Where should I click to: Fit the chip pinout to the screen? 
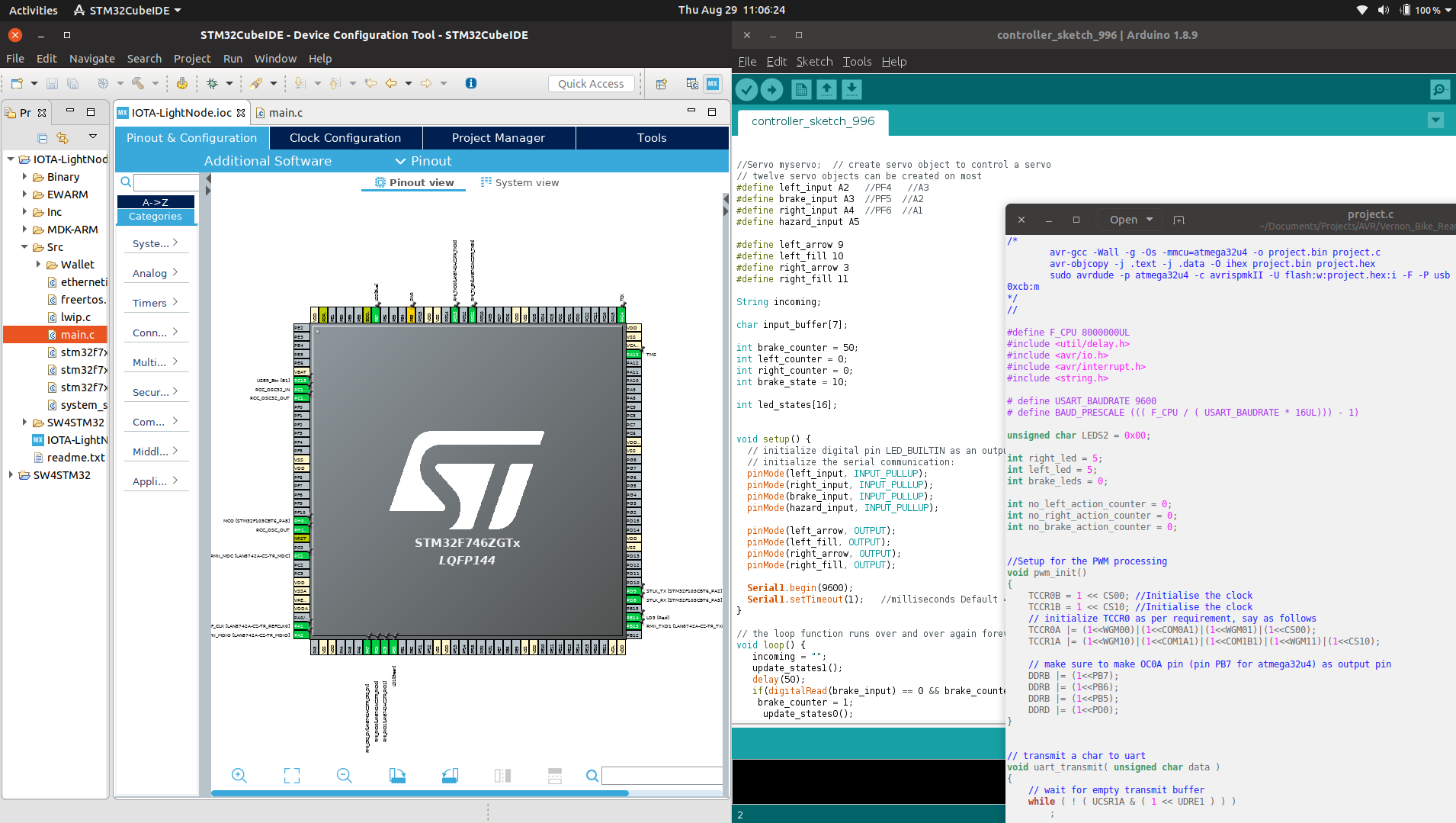(x=291, y=775)
